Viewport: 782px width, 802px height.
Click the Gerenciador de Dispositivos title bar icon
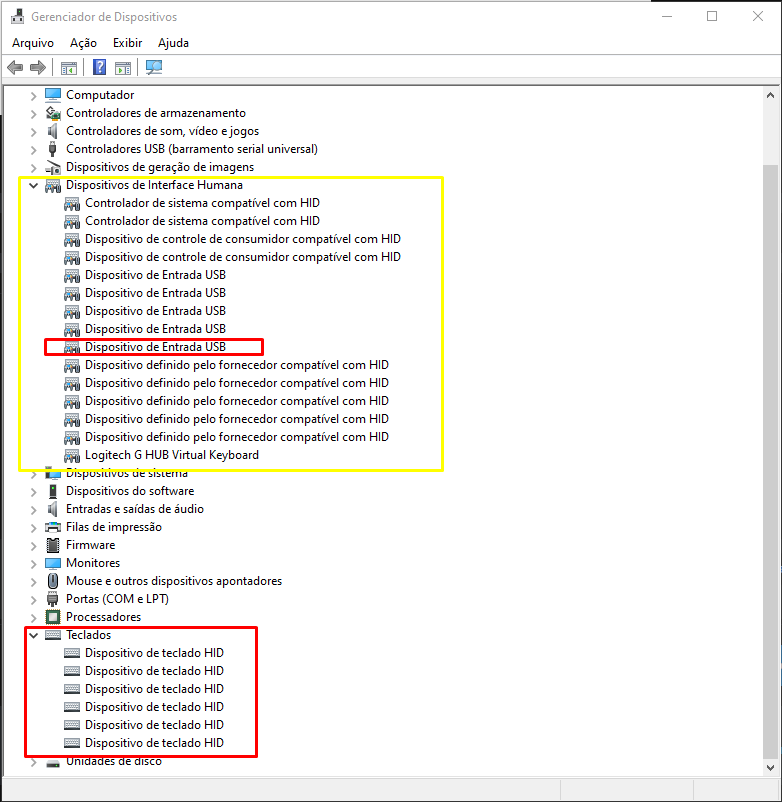coord(17,16)
